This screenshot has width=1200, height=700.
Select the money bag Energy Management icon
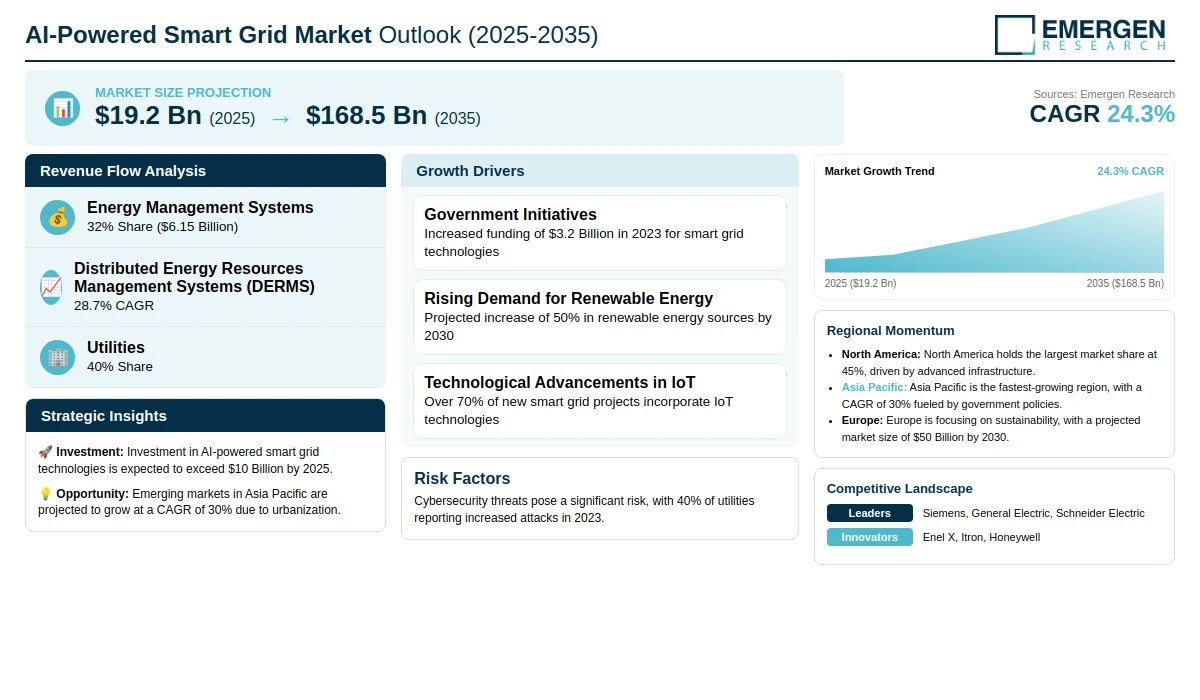tap(57, 217)
